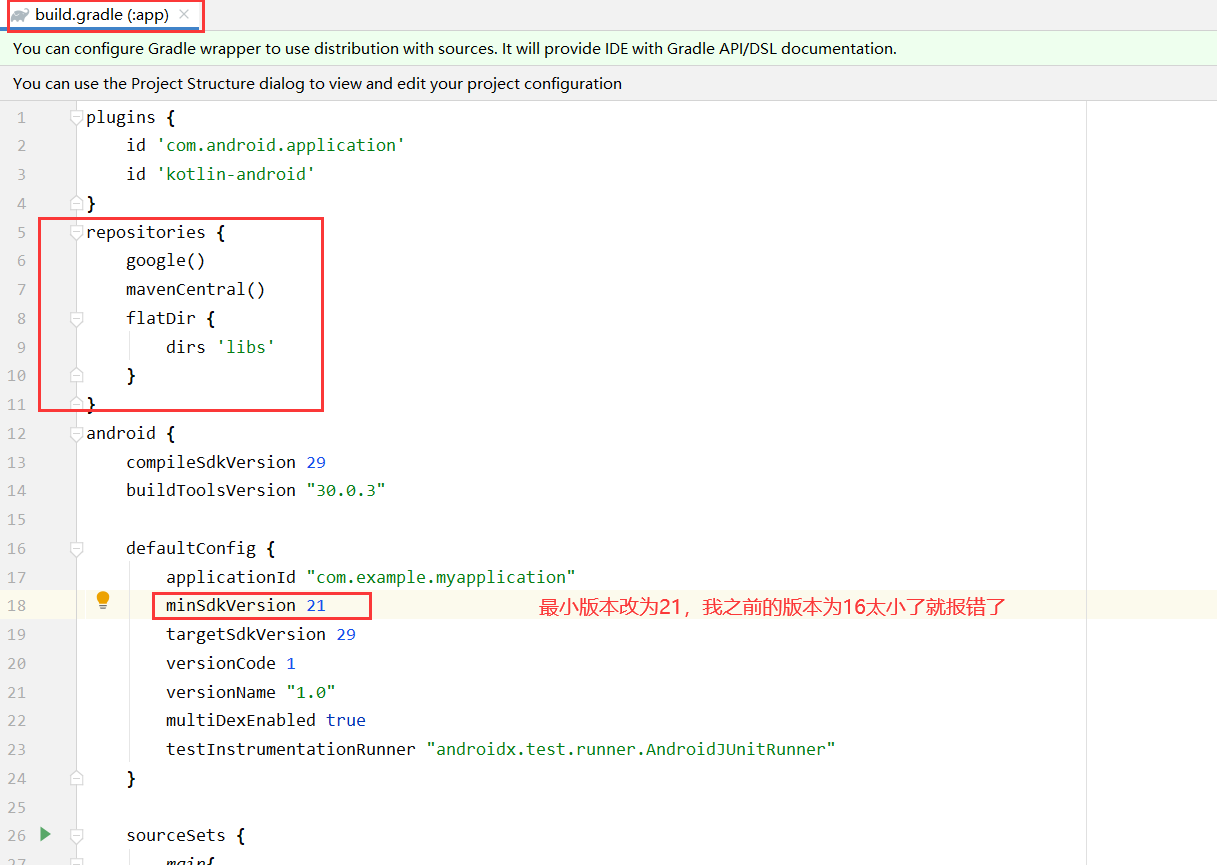The image size is (1217, 865).
Task: Place cursor on mavenCentral() line
Action: 196,289
